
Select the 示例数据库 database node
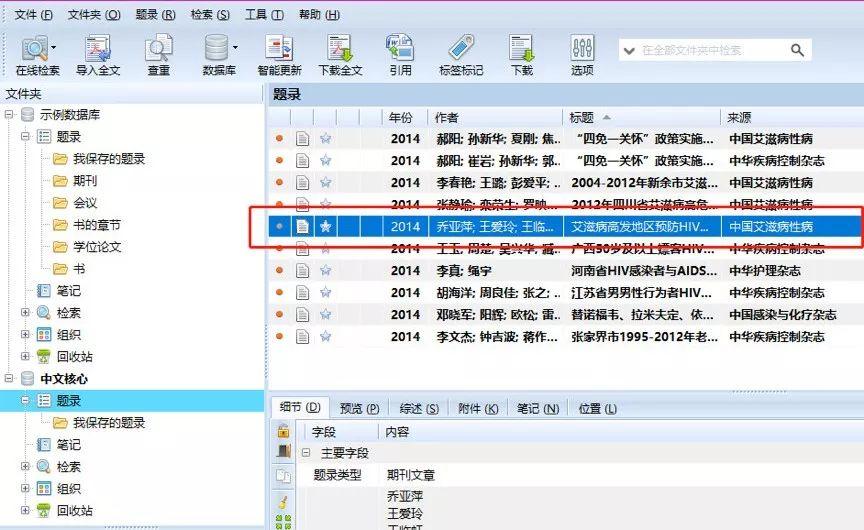(69, 115)
